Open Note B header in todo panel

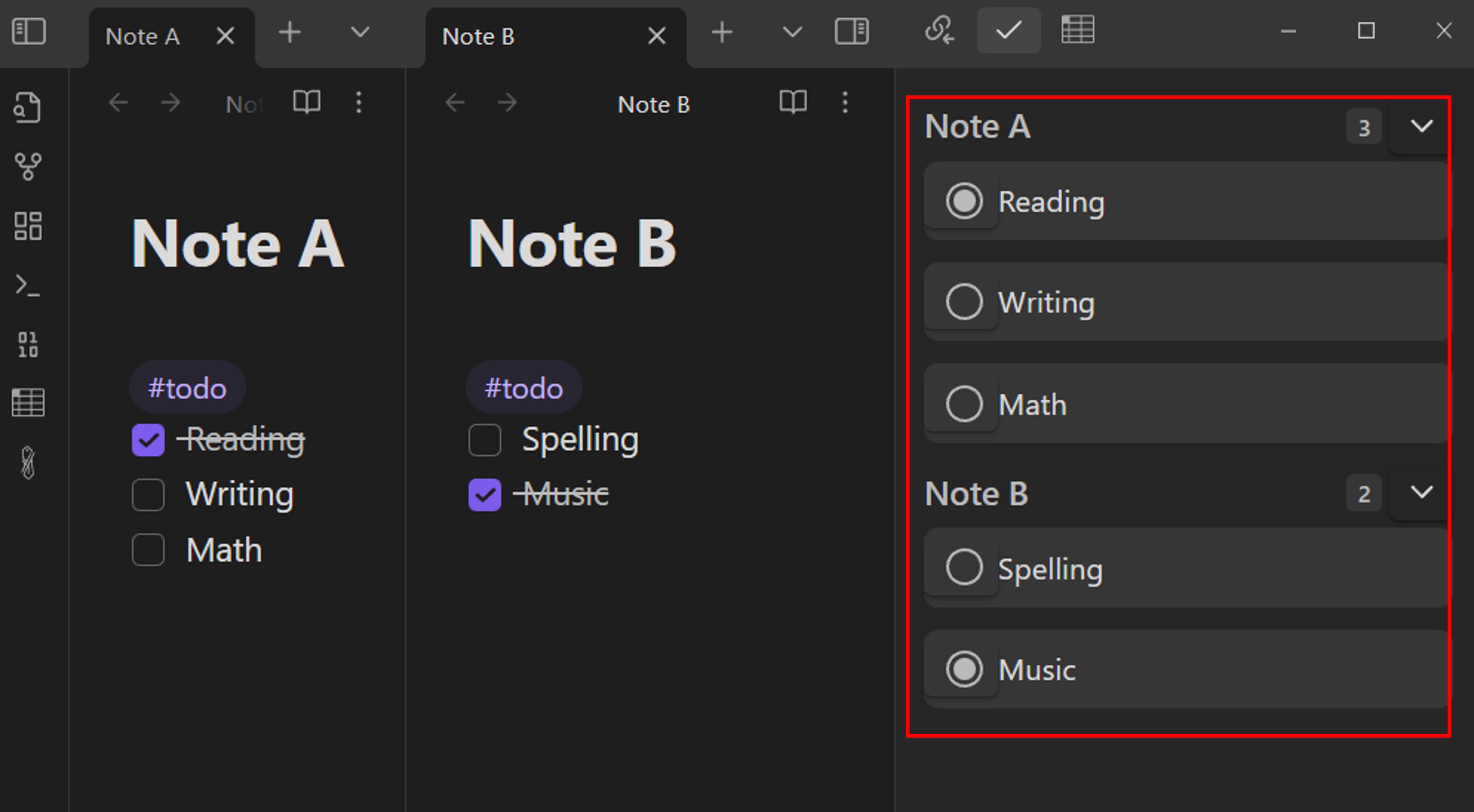pos(976,493)
